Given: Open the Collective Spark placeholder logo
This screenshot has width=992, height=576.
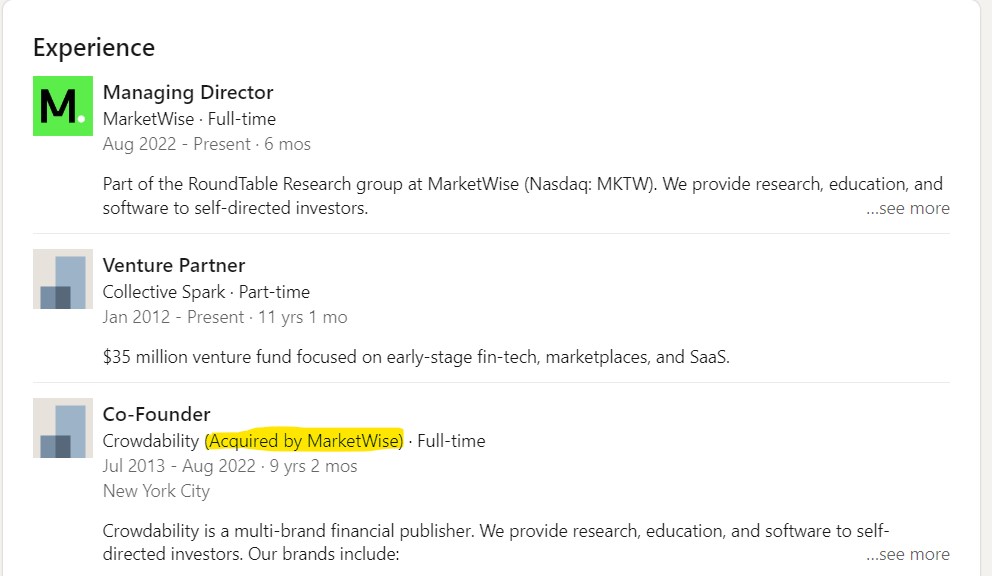Looking at the screenshot, I should point(63,279).
